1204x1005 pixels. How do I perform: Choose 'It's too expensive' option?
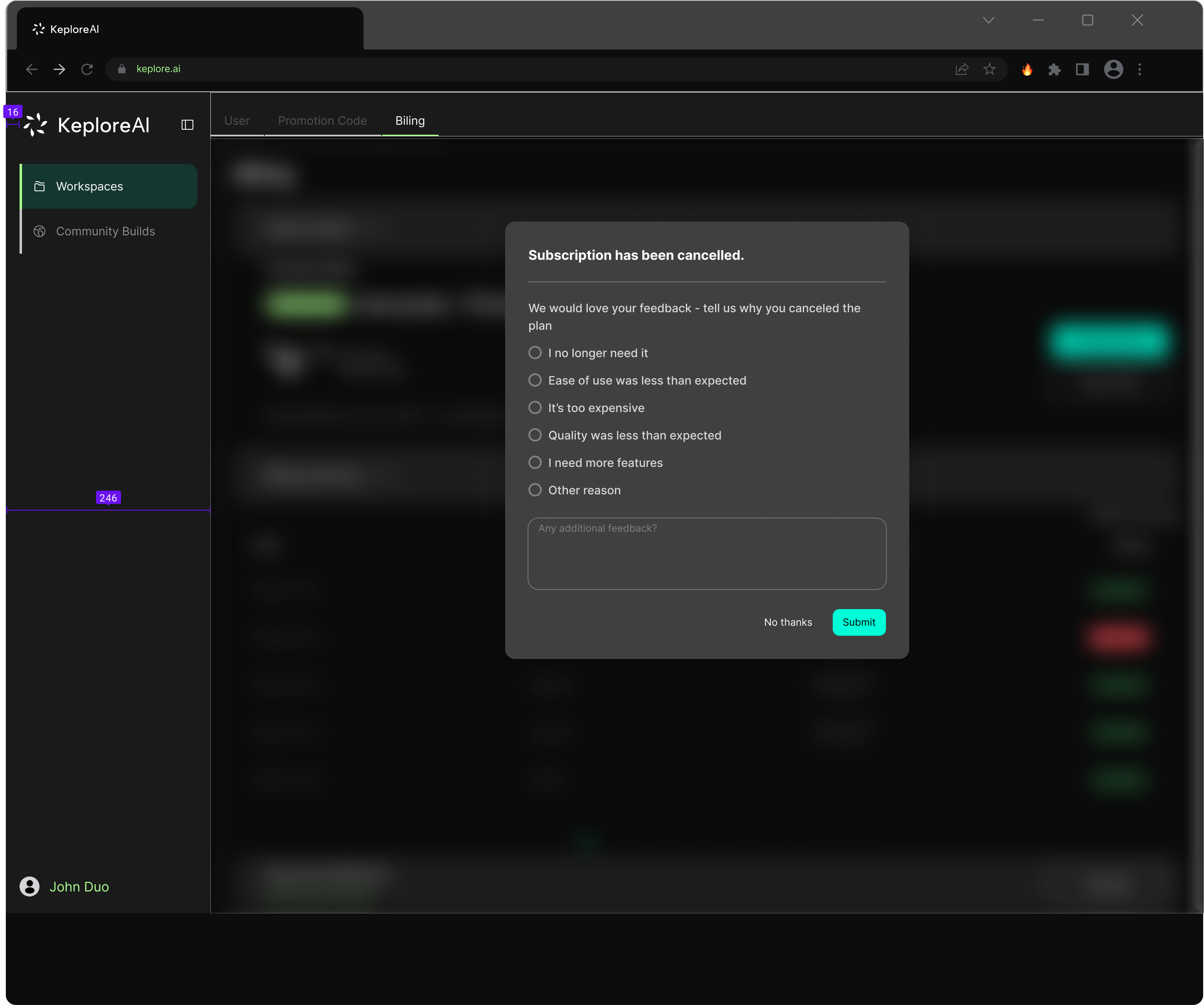click(535, 407)
